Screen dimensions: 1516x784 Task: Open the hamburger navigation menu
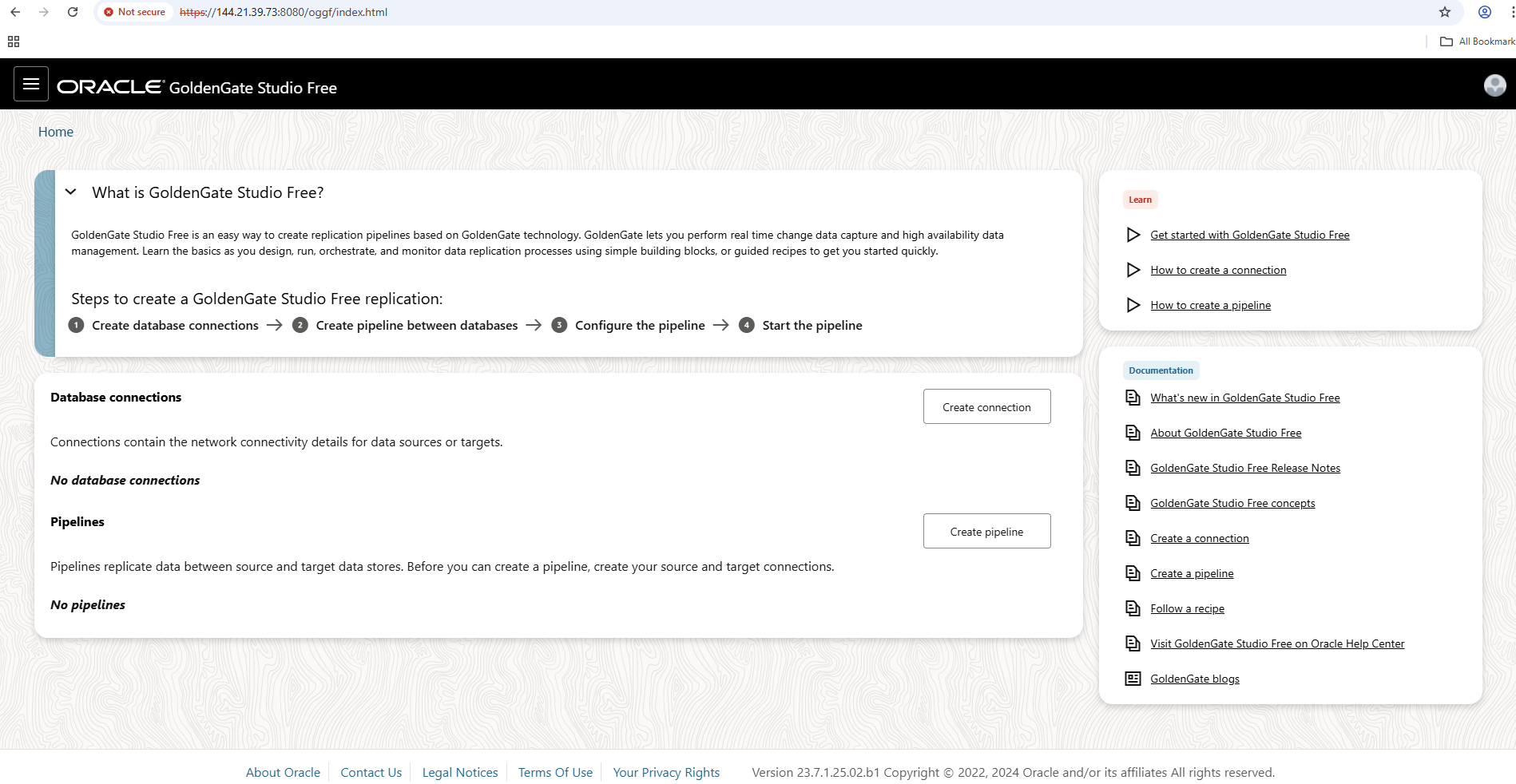(x=30, y=84)
